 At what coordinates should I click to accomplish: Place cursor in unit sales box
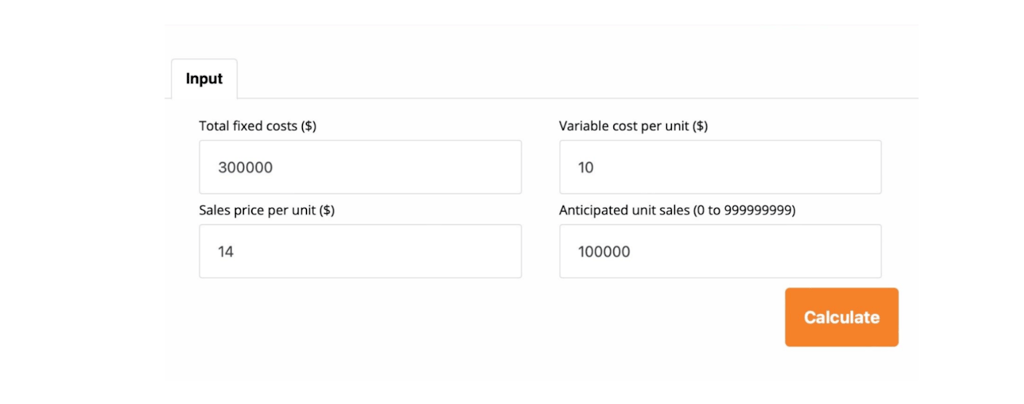coord(720,251)
